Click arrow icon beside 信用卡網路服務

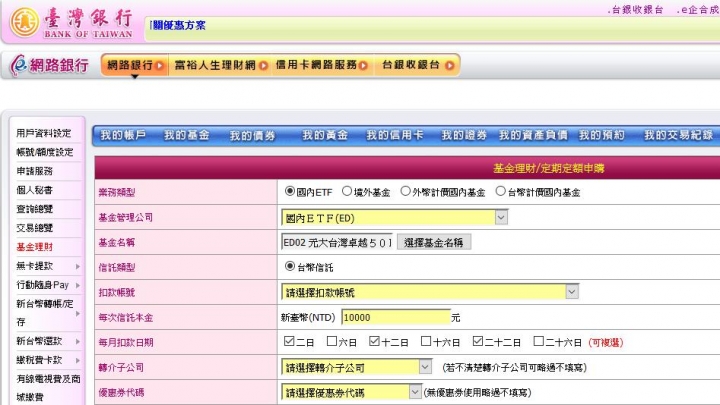pyautogui.click(x=363, y=66)
